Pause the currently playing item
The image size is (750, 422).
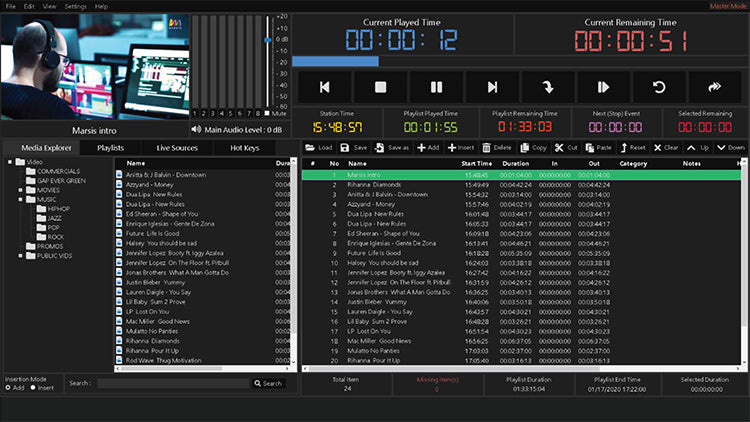436,87
